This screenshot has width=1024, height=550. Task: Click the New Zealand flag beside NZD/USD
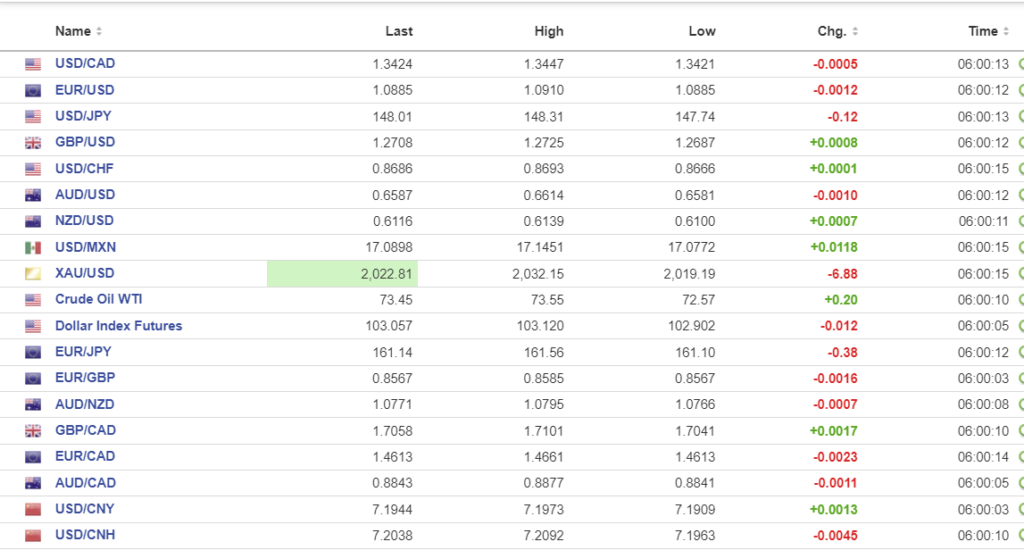[33, 221]
